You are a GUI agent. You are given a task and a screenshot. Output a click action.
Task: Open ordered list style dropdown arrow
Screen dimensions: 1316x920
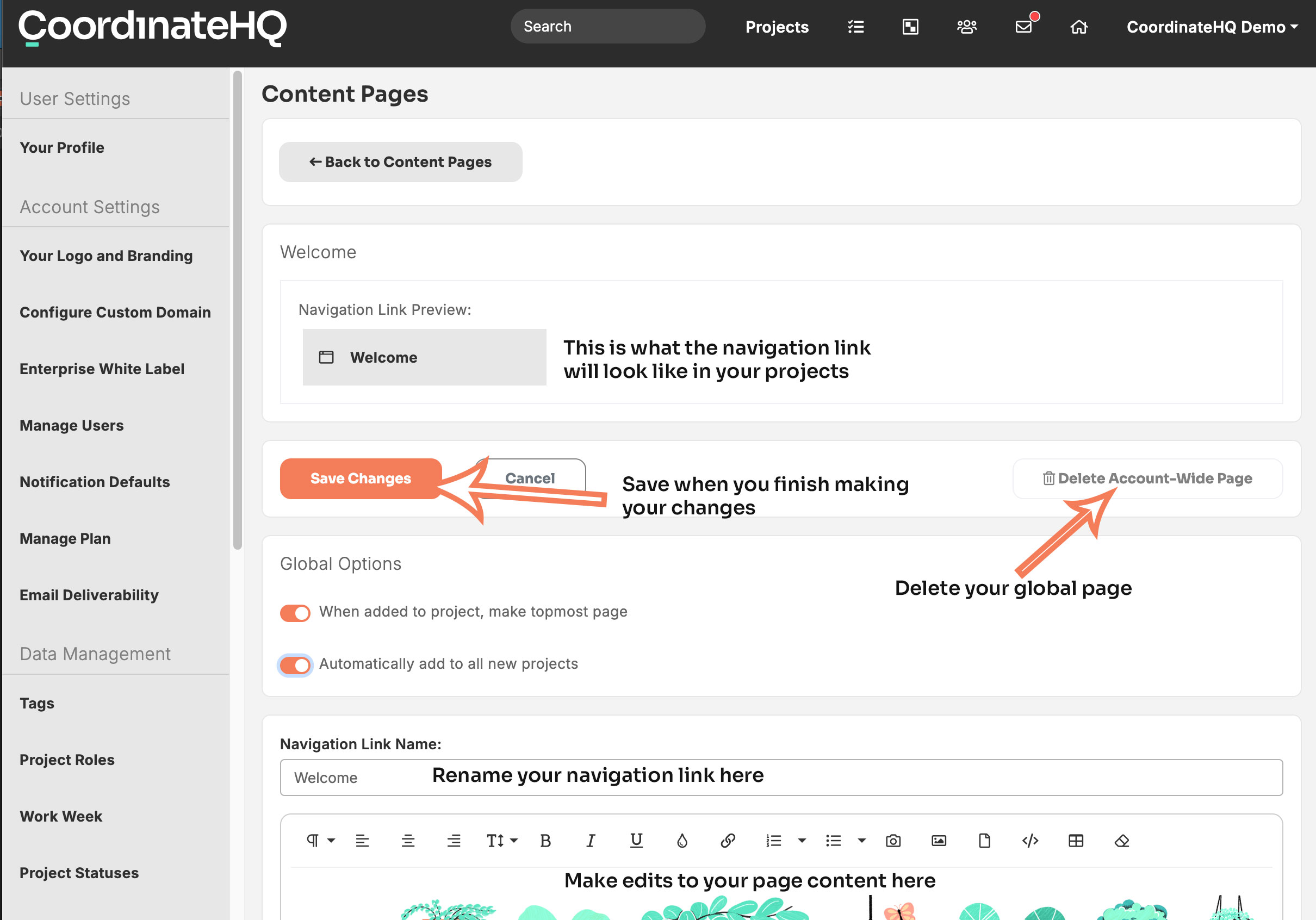pos(802,841)
